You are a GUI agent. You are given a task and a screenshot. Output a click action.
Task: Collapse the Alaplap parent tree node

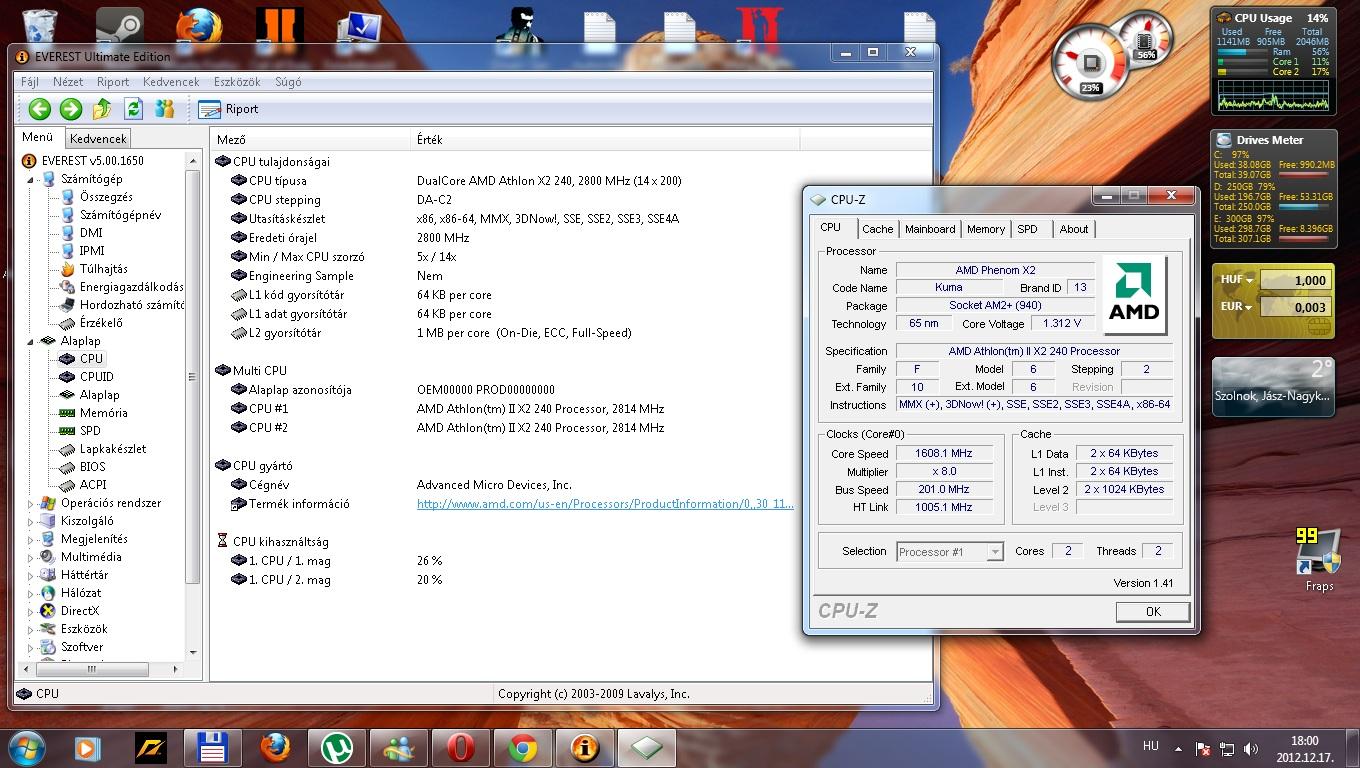31,341
